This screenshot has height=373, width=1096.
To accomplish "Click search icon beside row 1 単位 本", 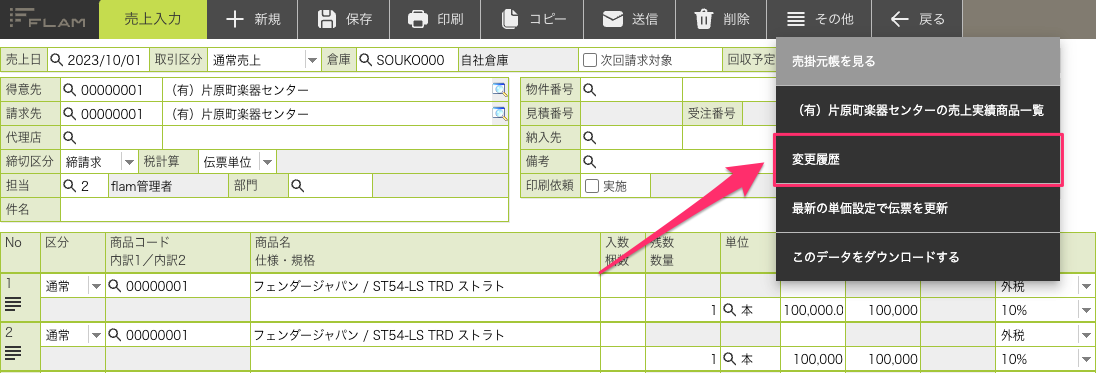I will coord(730,309).
